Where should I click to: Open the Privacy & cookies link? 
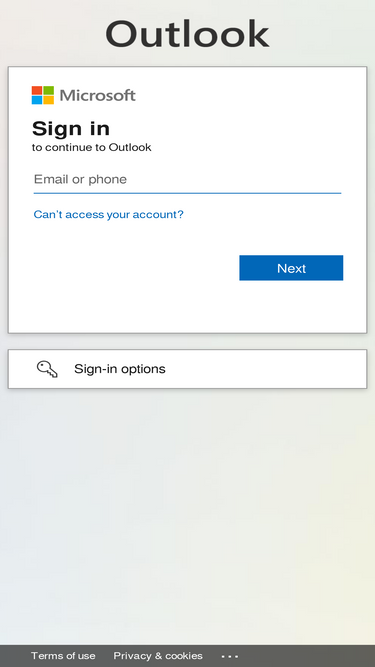coord(158,656)
